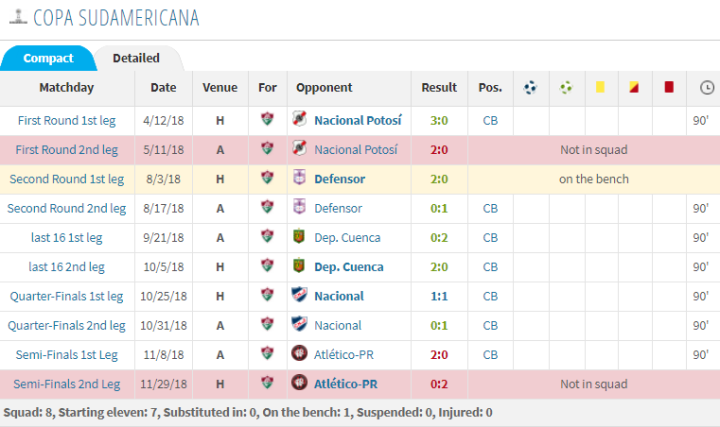
Task: Click the Dep. Cuenca crest, 9/21/18 row
Action: 299,238
